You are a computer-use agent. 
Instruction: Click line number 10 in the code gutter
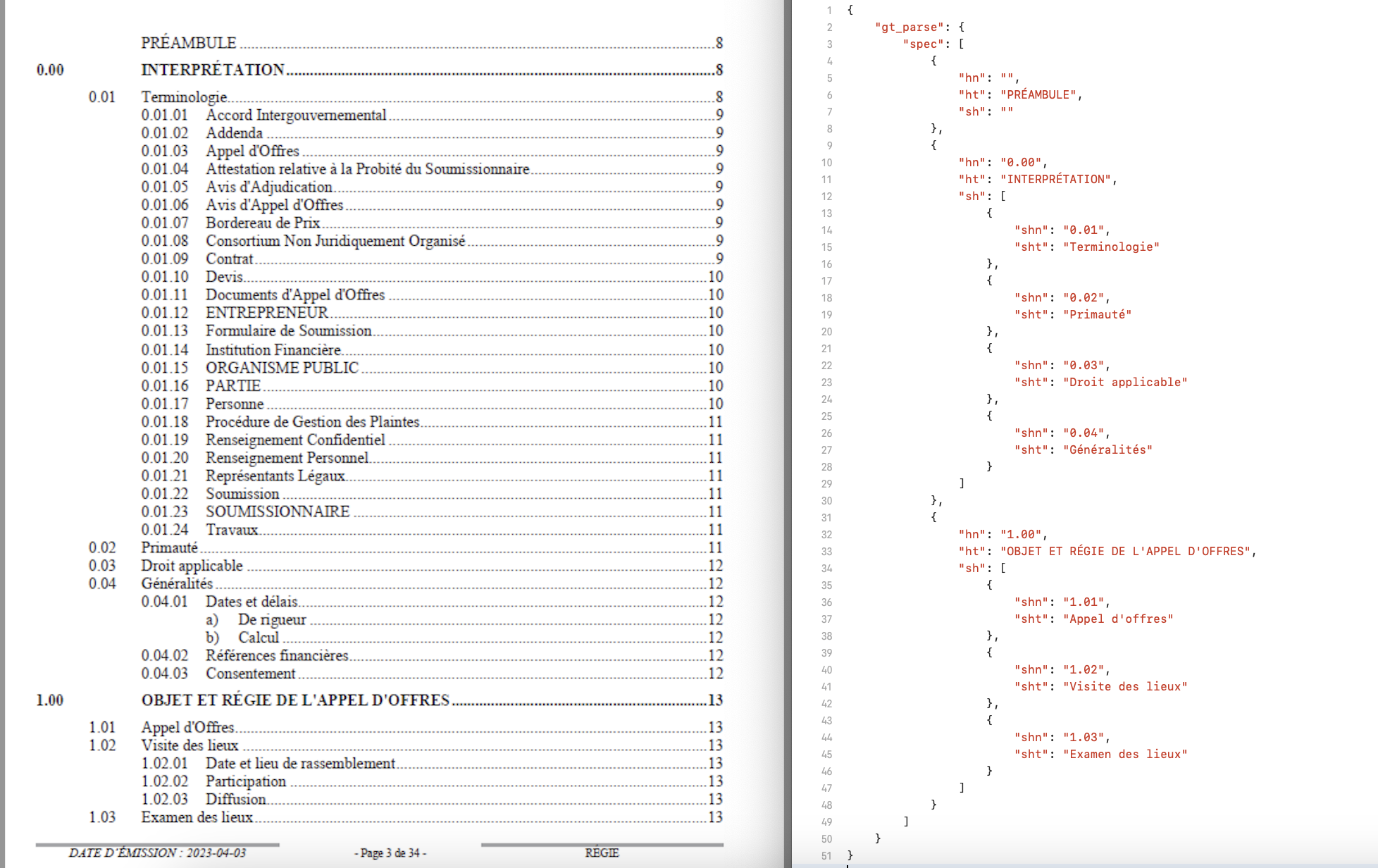[826, 163]
